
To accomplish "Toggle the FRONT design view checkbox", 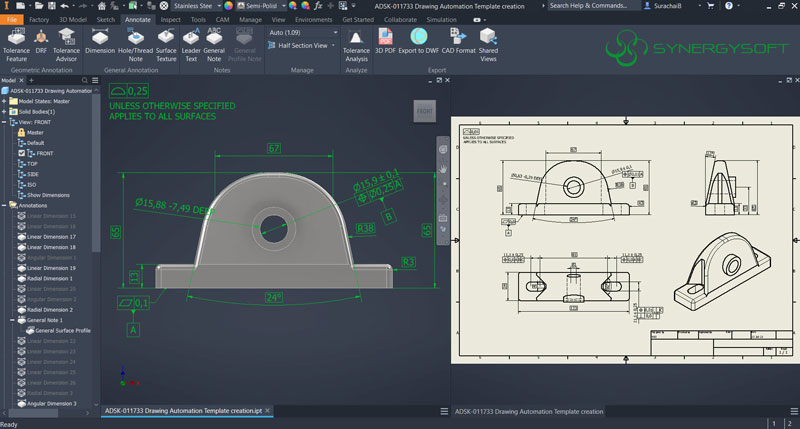I will pos(21,153).
